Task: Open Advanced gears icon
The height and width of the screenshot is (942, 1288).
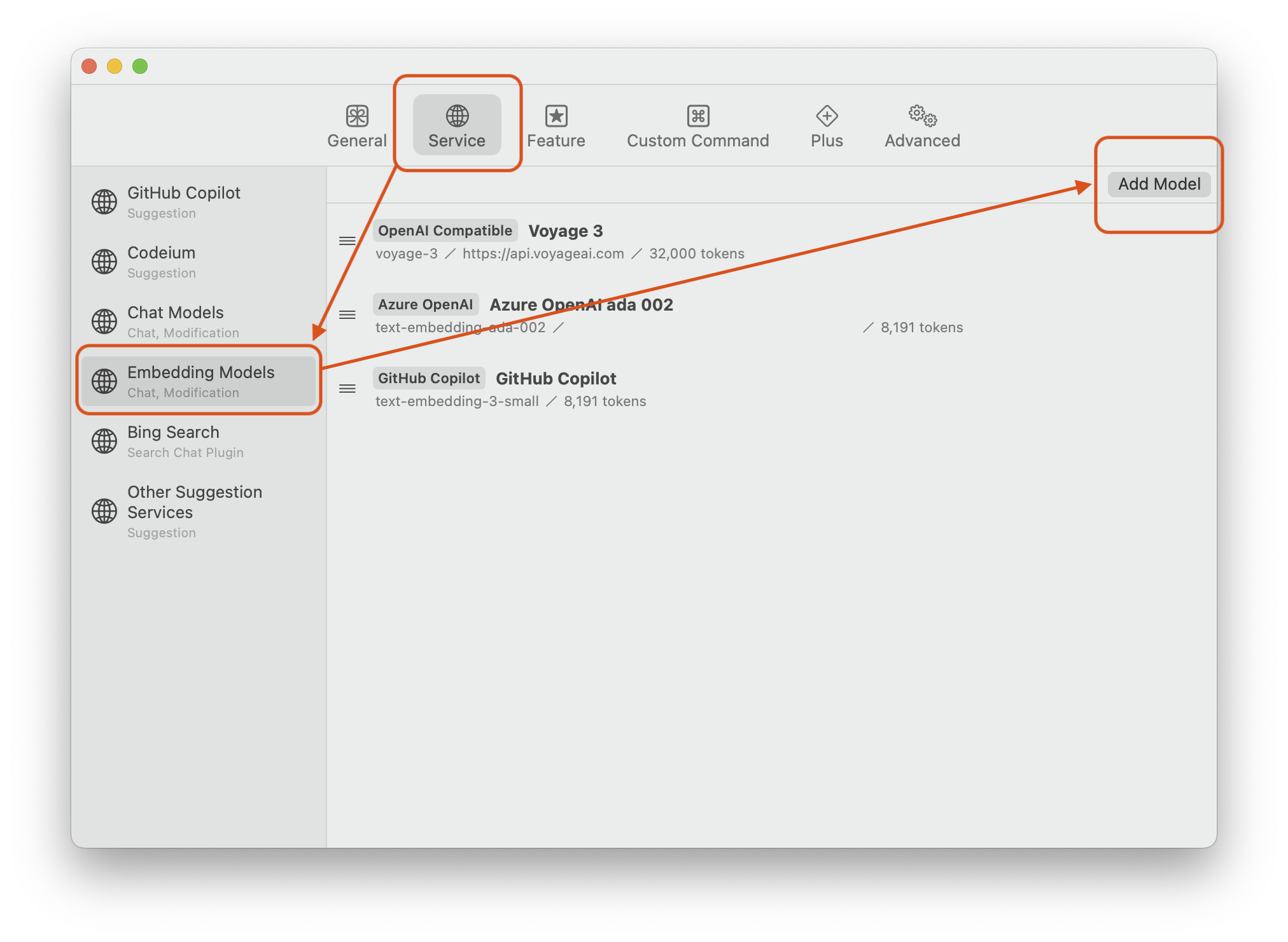Action: click(922, 116)
